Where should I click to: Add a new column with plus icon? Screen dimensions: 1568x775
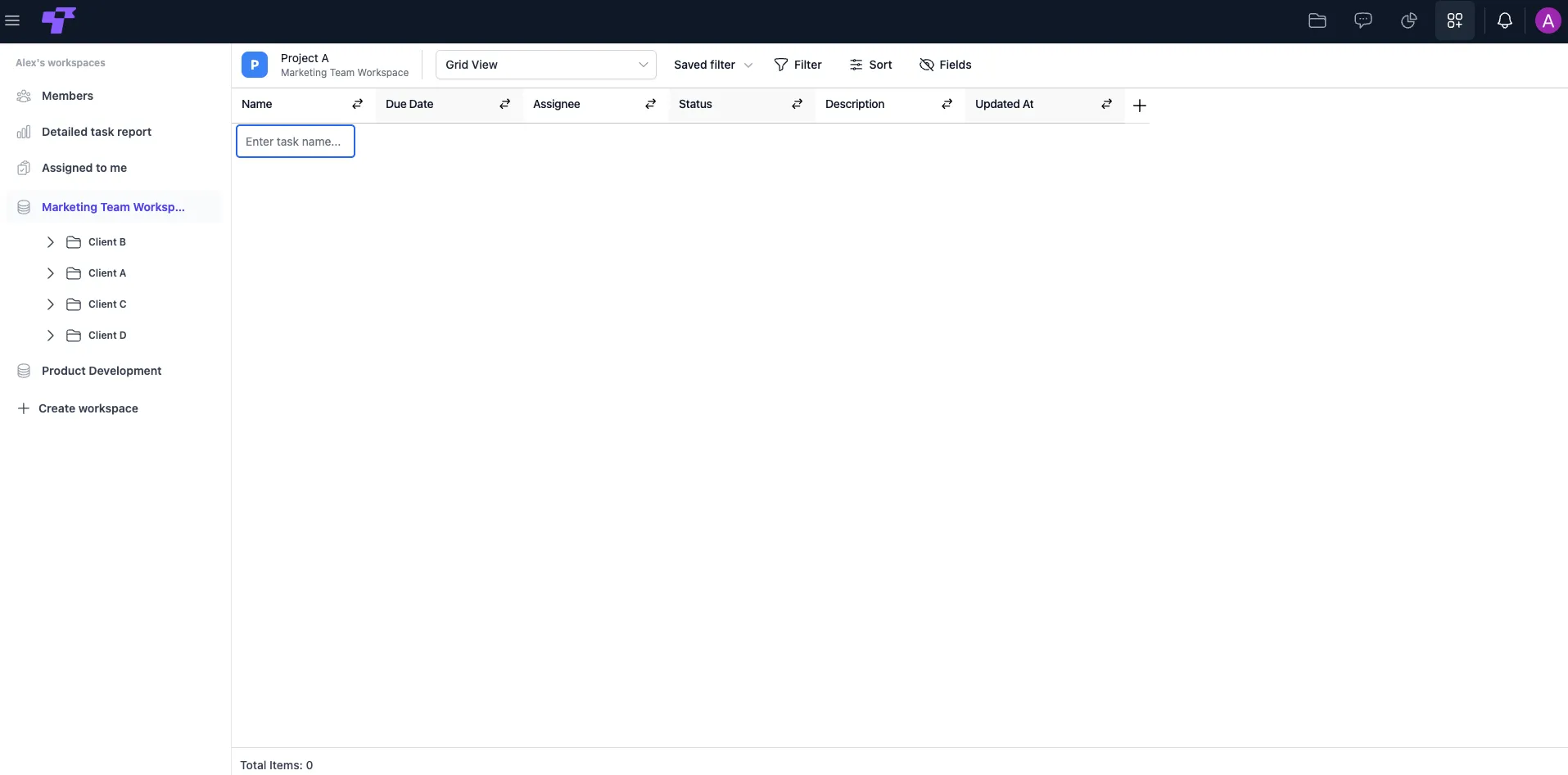(x=1140, y=106)
